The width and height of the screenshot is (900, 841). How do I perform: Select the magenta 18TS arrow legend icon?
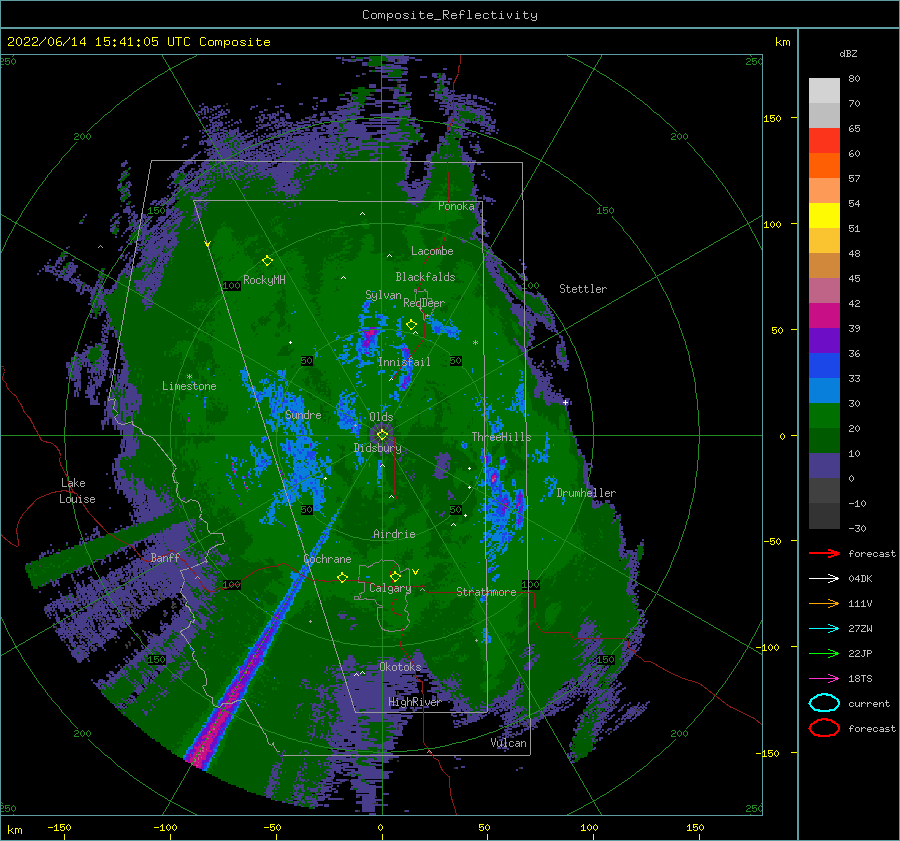[824, 679]
